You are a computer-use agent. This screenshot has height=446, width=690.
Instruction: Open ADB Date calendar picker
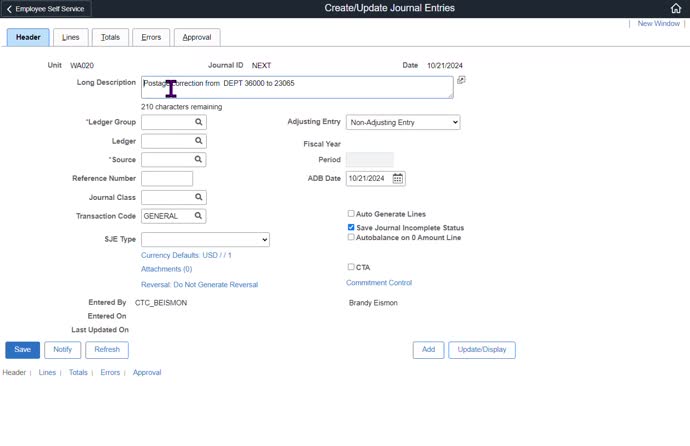coord(398,178)
